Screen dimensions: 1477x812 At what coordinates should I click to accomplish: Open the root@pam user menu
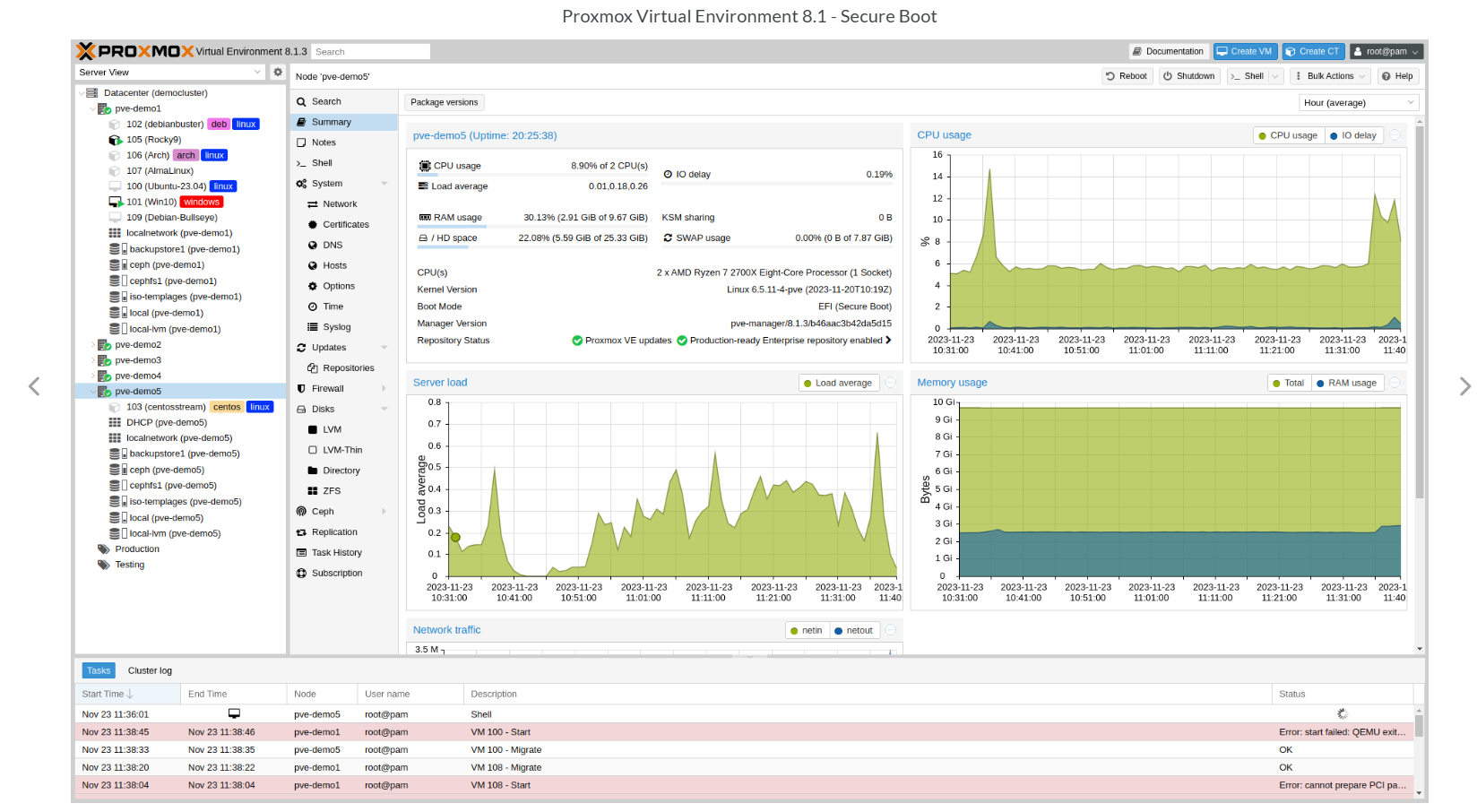click(1386, 52)
